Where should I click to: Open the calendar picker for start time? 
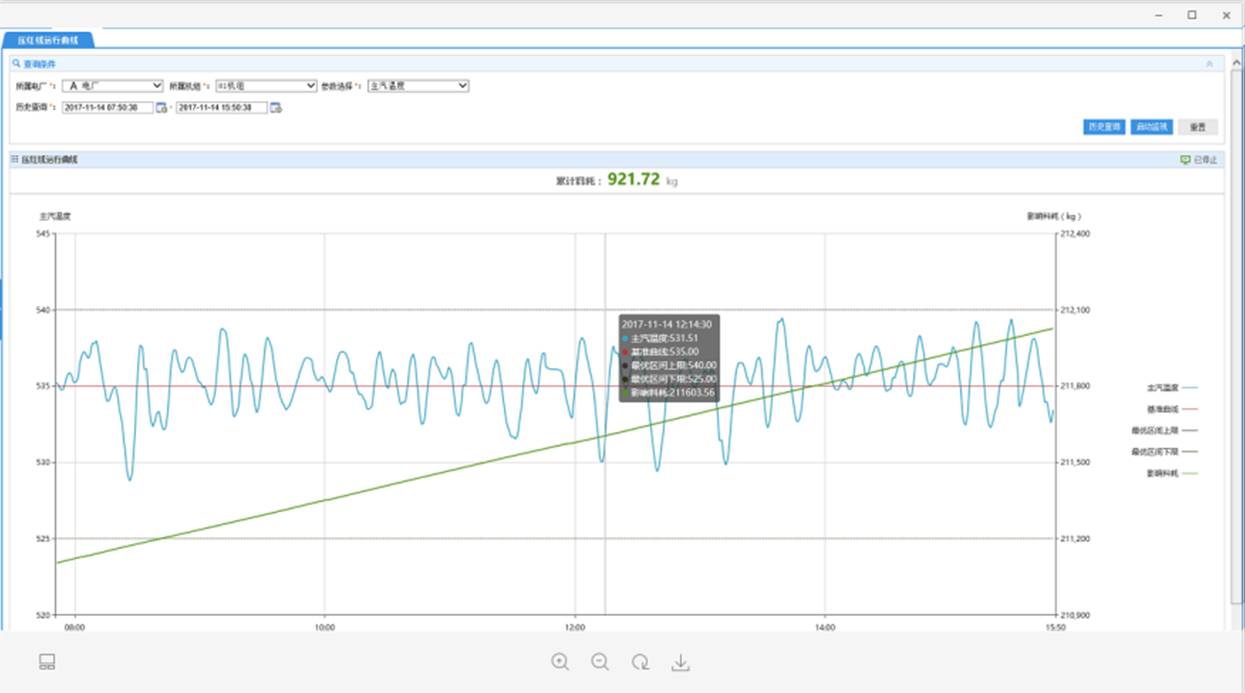click(161, 108)
